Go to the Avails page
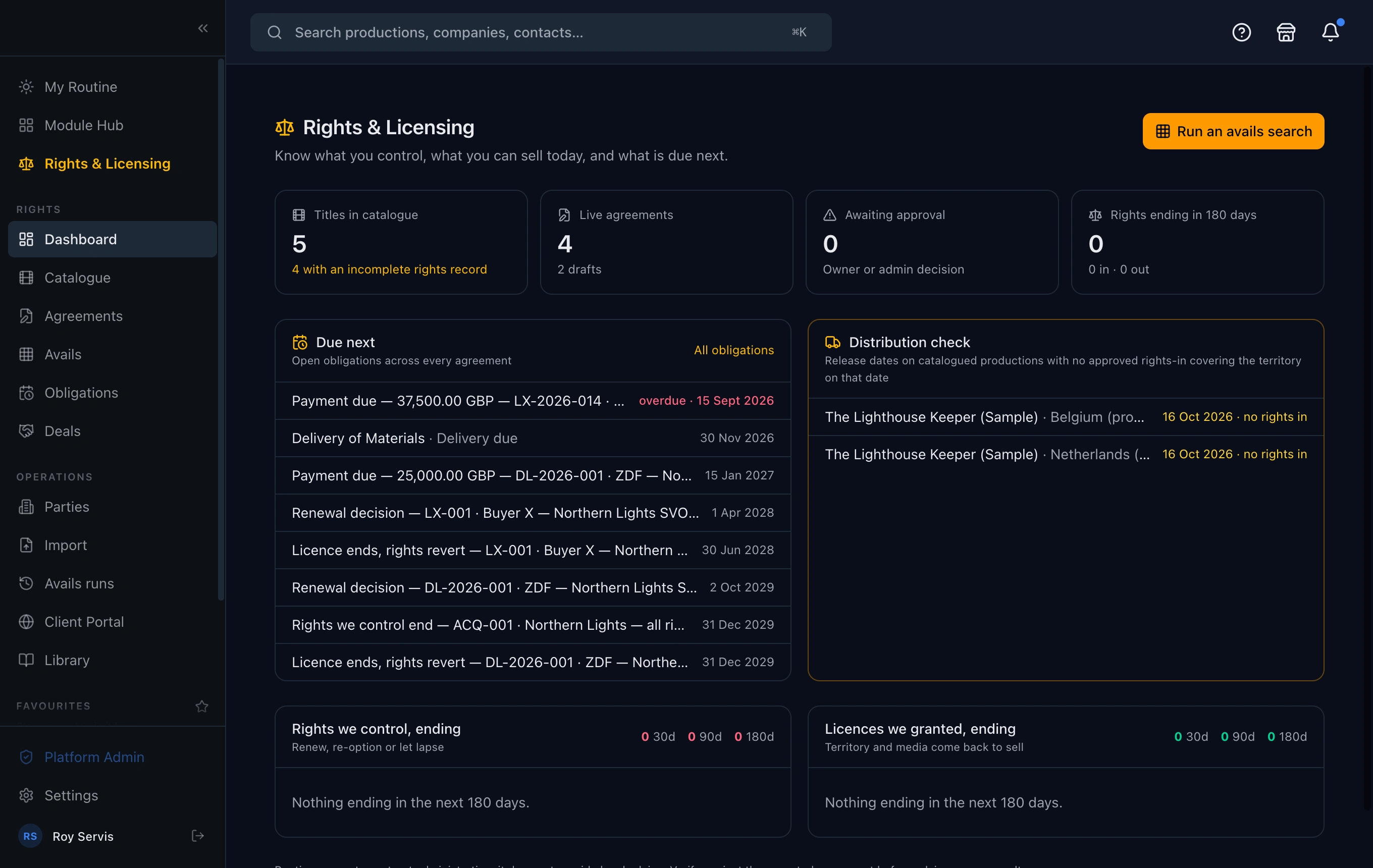The height and width of the screenshot is (868, 1373). 113,354
